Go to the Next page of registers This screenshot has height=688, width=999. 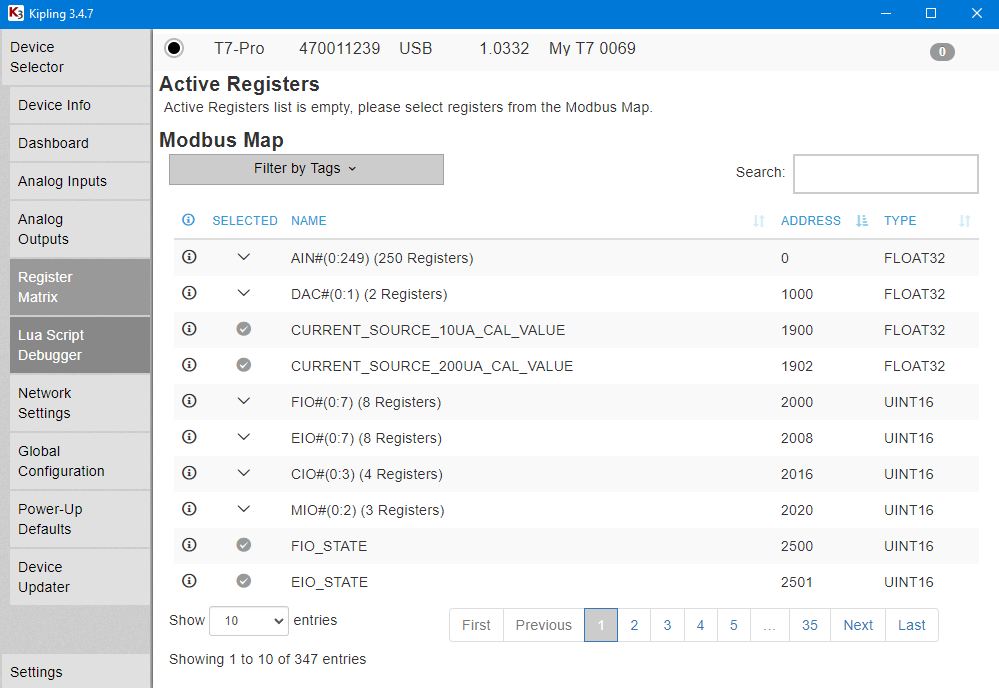[x=858, y=625]
